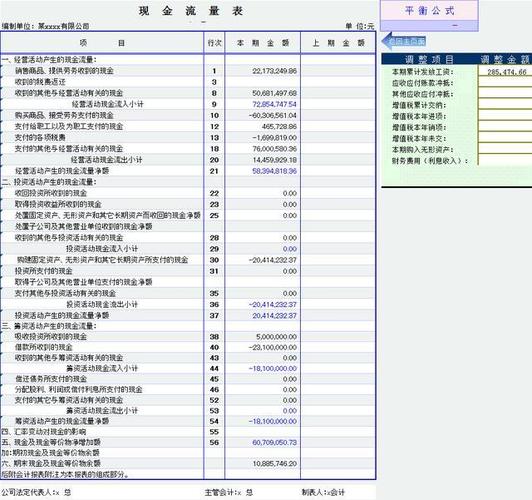Select the 行次 column header

[x=214, y=43]
